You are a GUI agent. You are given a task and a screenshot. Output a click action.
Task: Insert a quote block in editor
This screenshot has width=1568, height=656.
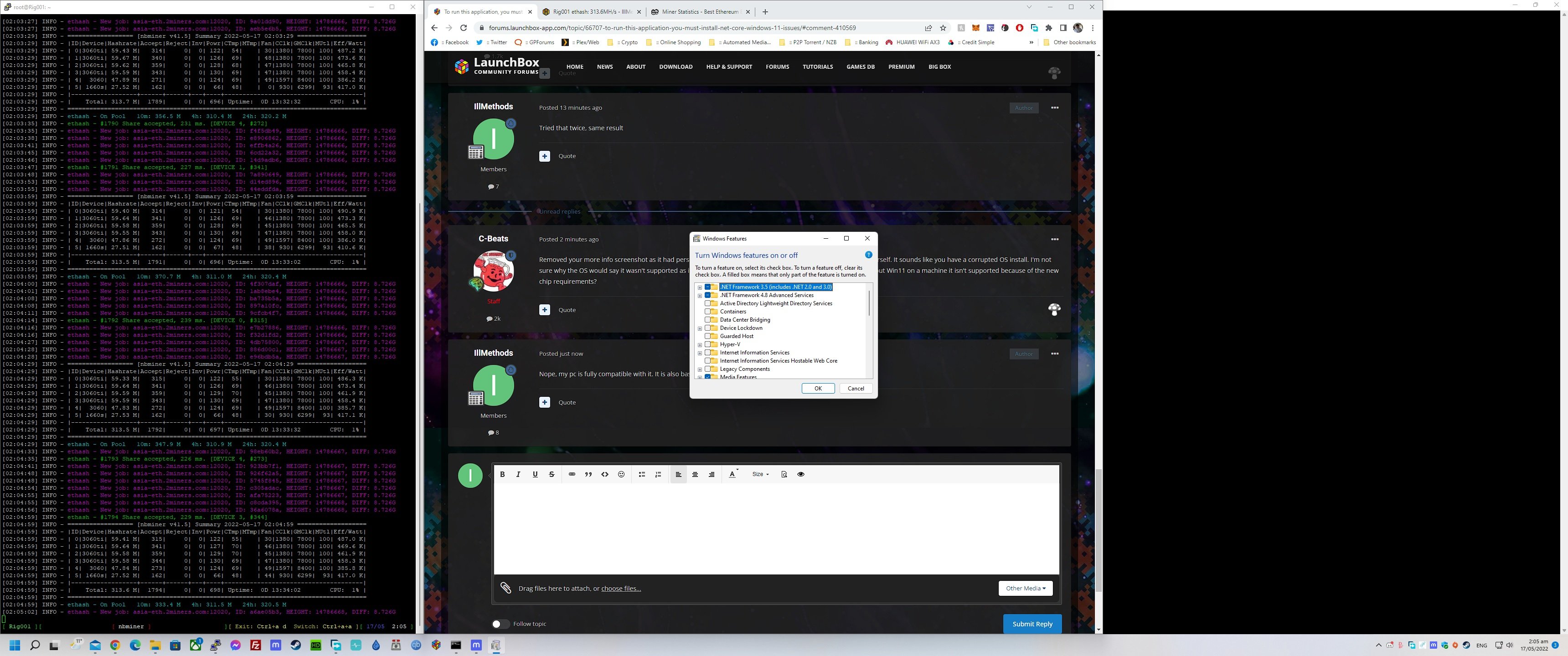[588, 474]
